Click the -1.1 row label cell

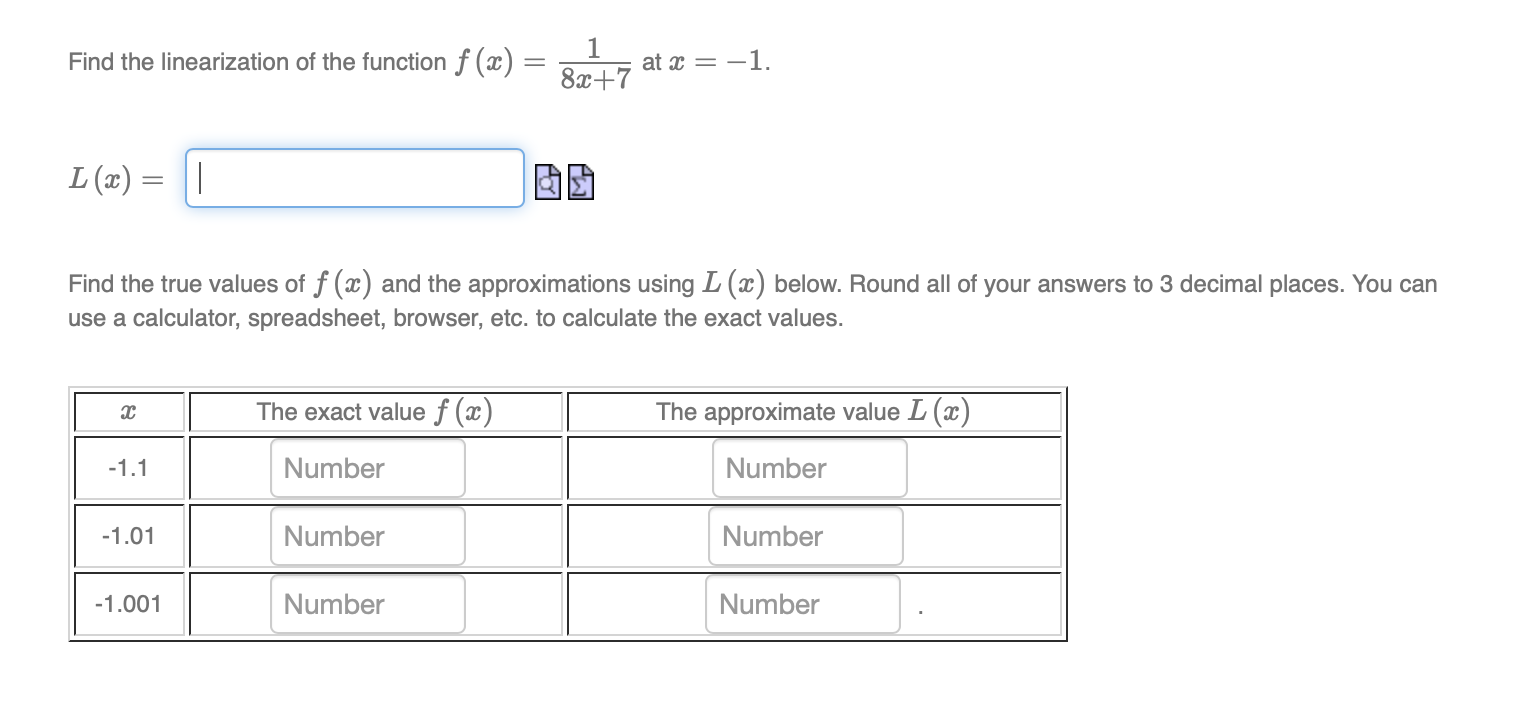click(128, 467)
